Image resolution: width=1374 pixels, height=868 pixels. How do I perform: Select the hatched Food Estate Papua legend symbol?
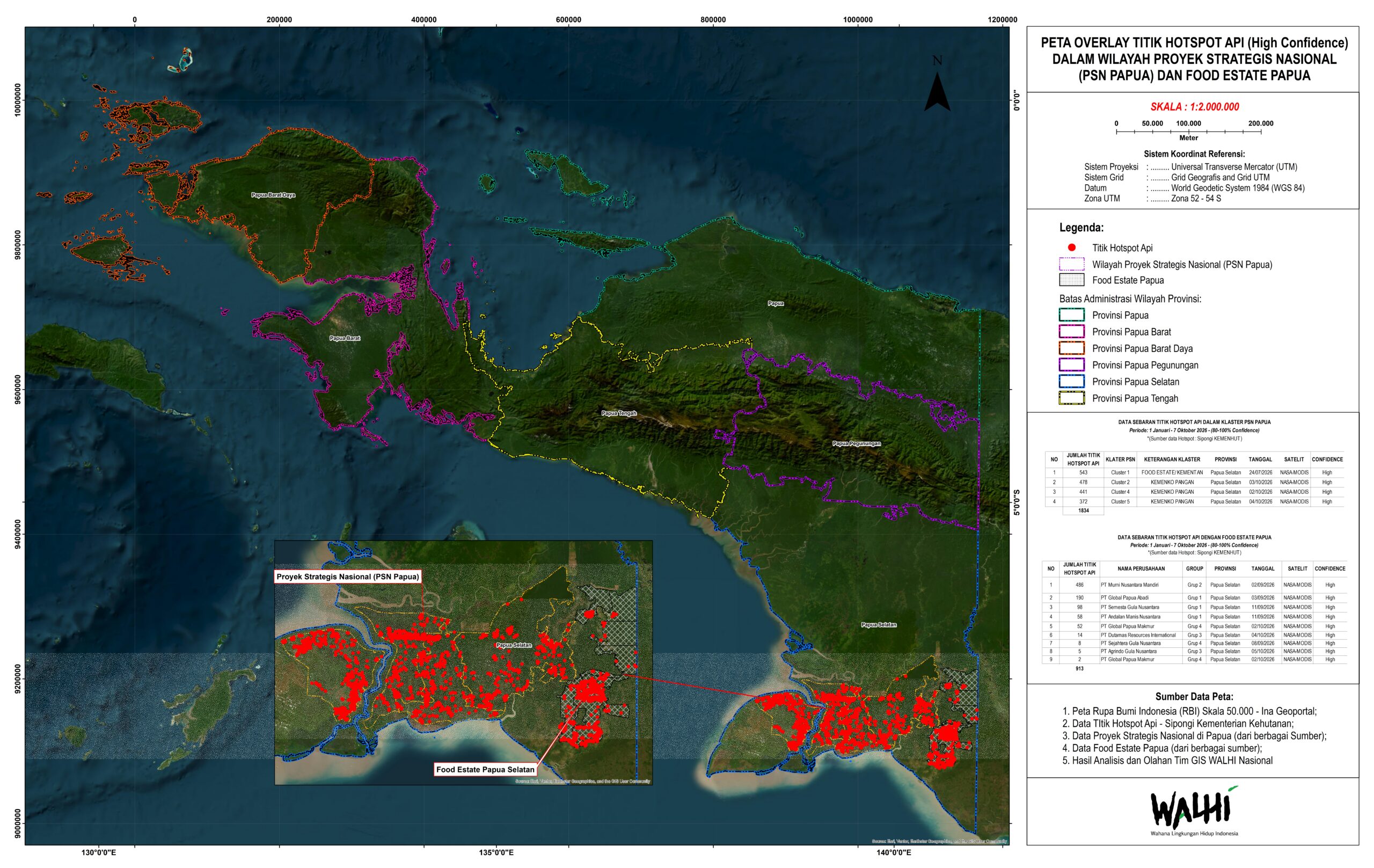[x=1072, y=280]
